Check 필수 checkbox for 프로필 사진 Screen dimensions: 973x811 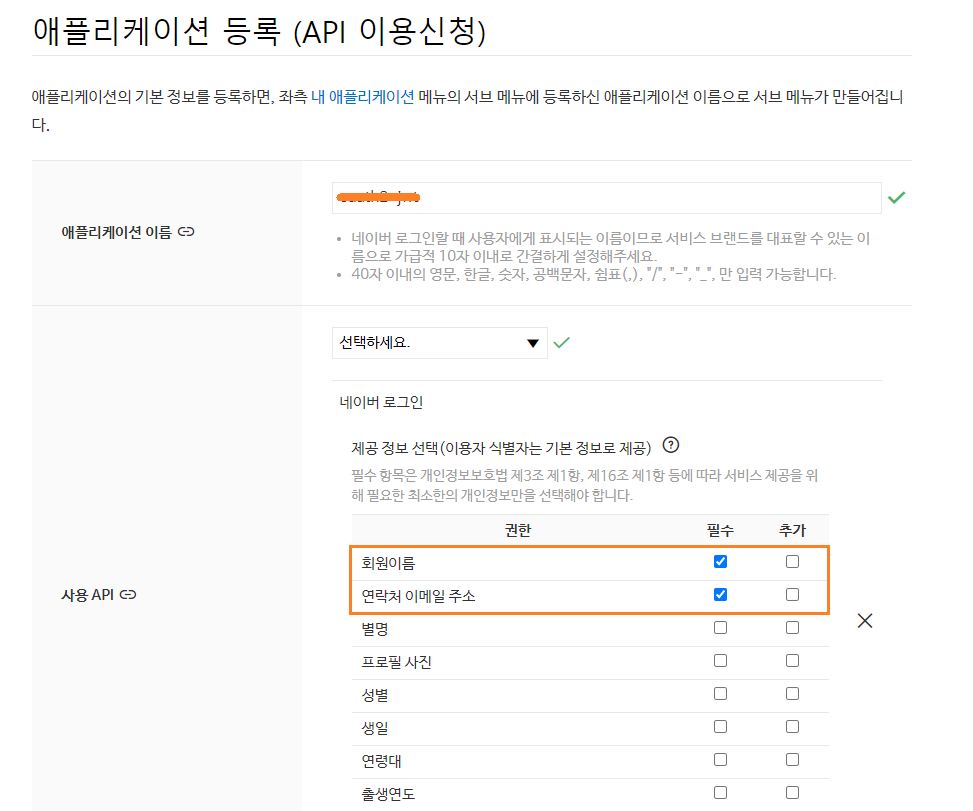(x=720, y=660)
